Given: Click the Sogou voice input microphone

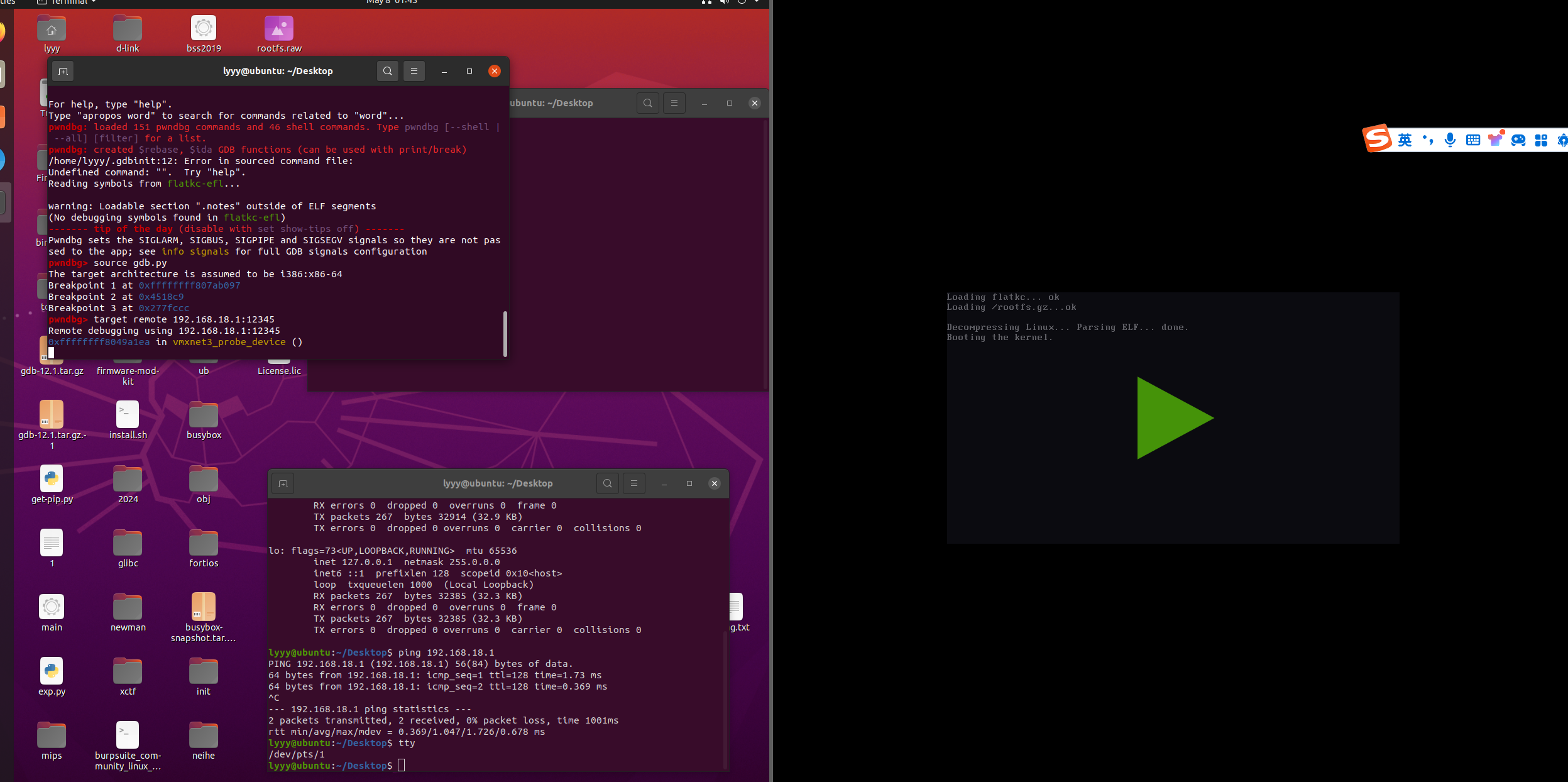Looking at the screenshot, I should pos(1450,140).
